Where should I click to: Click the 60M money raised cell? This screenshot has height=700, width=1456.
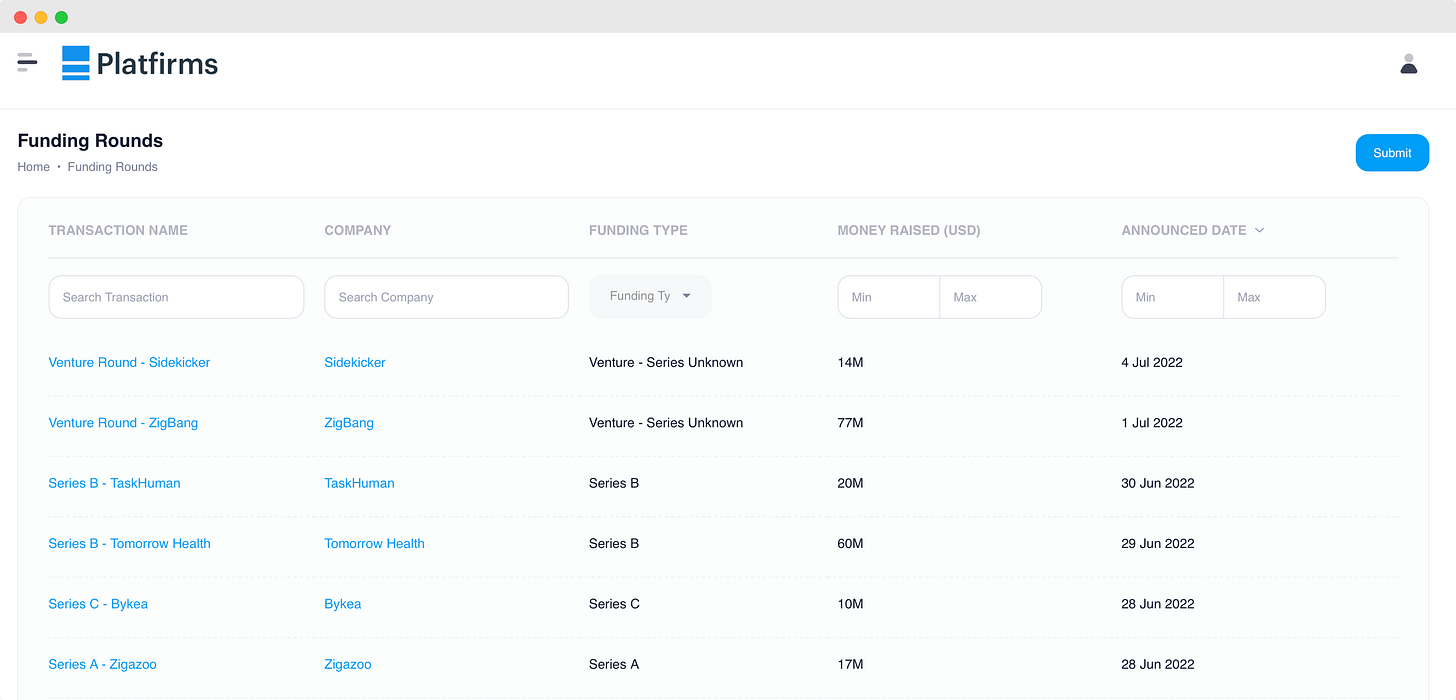[x=850, y=543]
